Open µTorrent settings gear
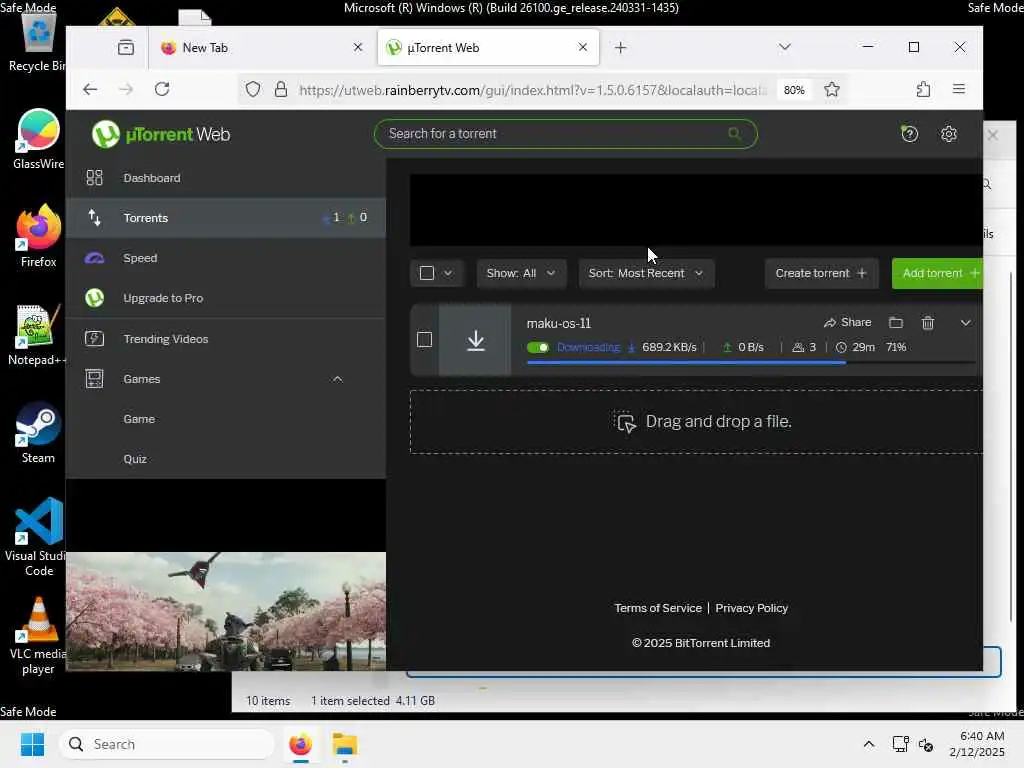This screenshot has width=1024, height=768. tap(948, 134)
